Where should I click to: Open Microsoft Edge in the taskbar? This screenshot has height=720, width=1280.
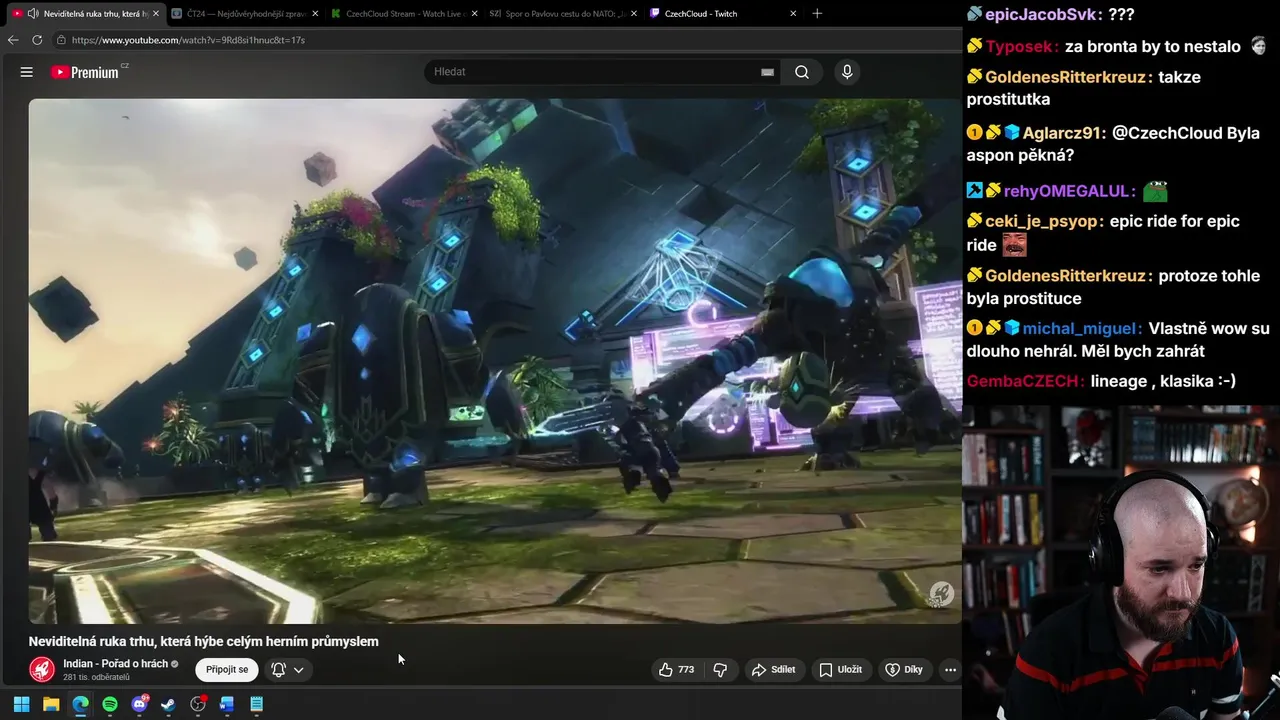[80, 704]
